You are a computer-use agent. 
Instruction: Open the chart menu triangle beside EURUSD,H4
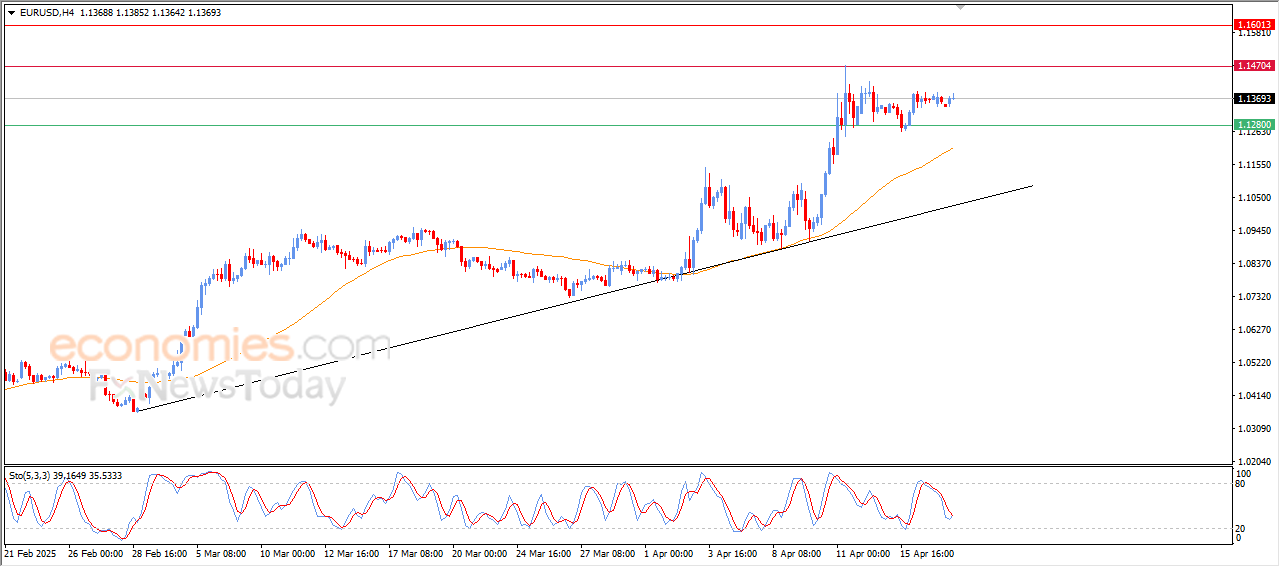12,13
